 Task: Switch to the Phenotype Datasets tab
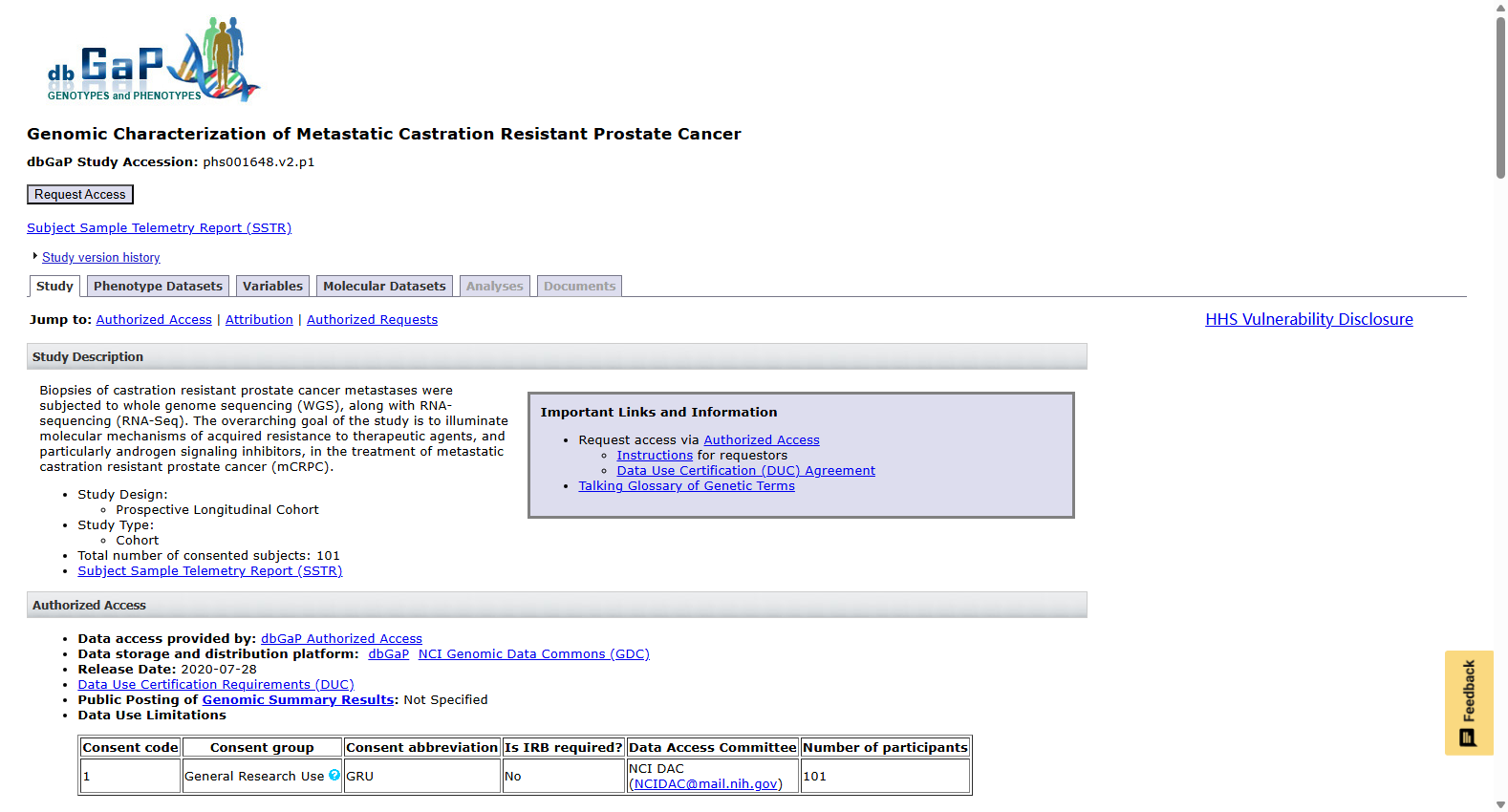coord(158,286)
